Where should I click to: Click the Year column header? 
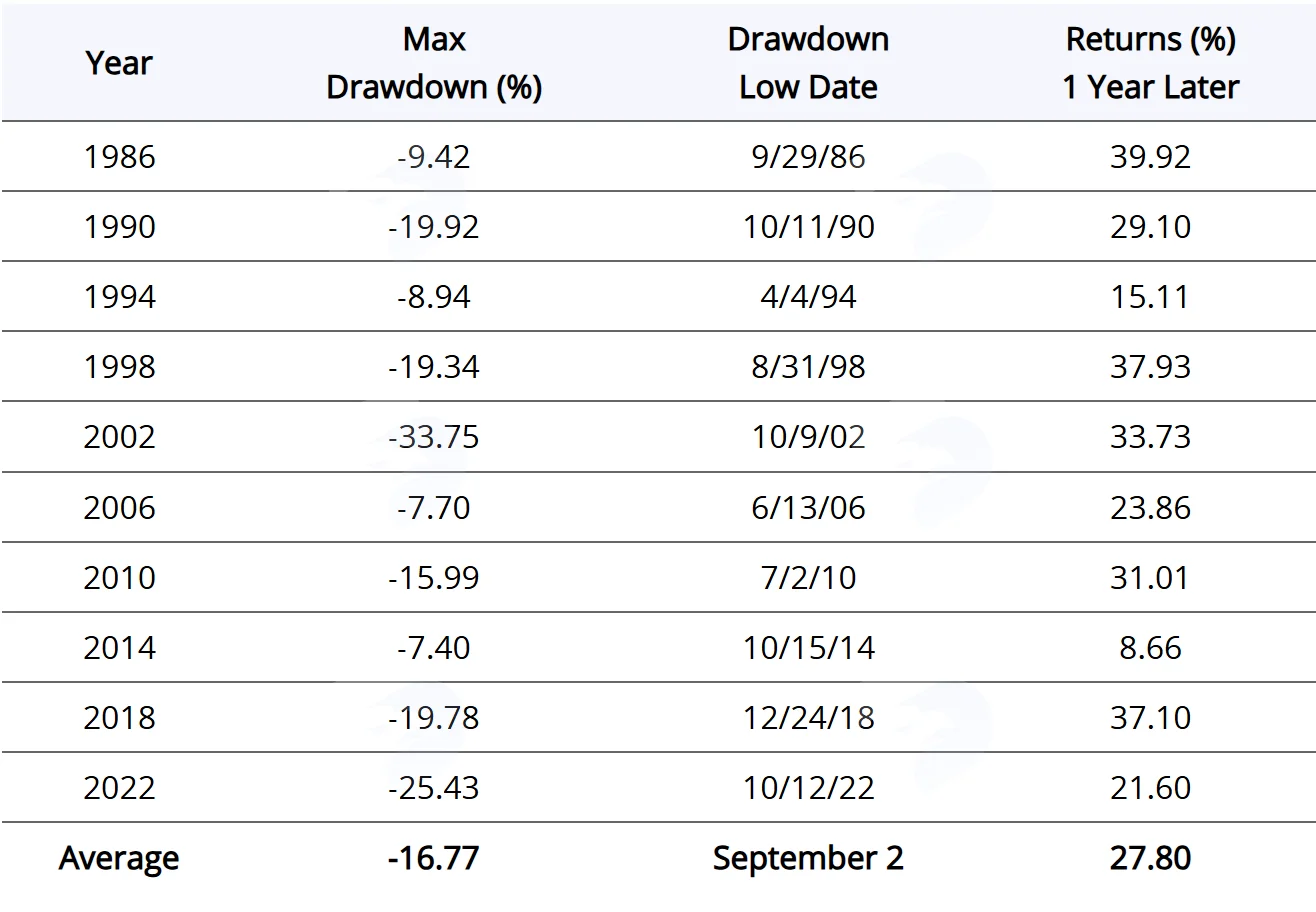119,63
